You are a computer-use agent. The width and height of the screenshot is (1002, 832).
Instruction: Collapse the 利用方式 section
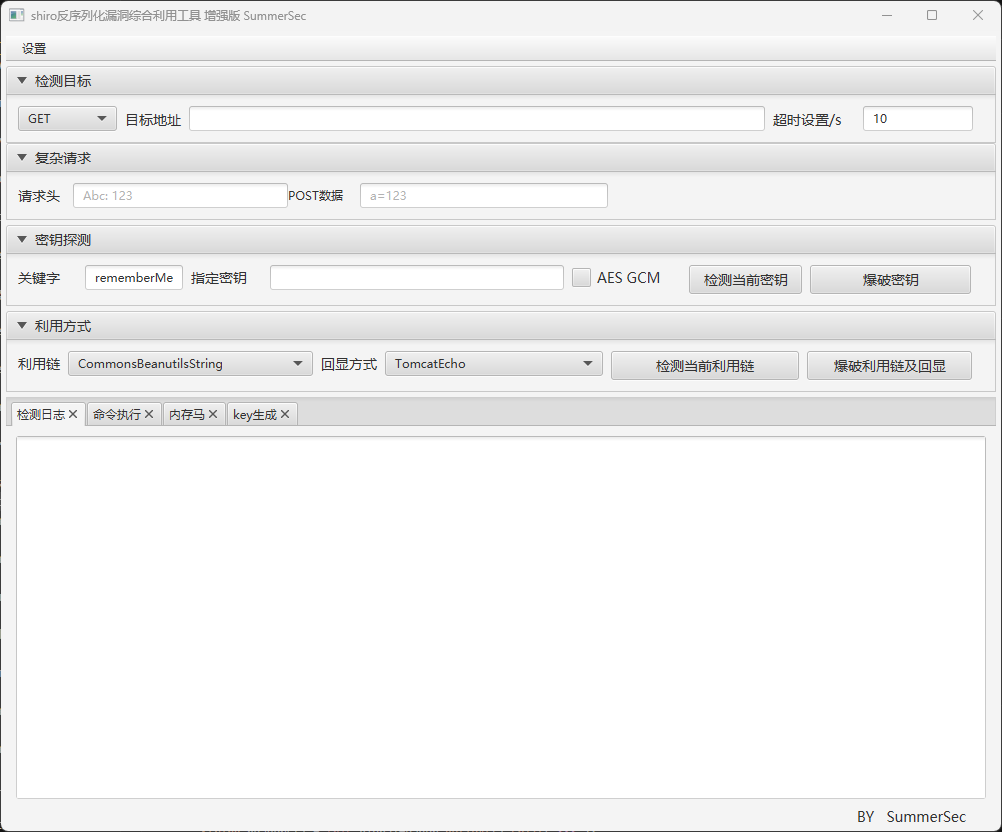pyautogui.click(x=22, y=325)
